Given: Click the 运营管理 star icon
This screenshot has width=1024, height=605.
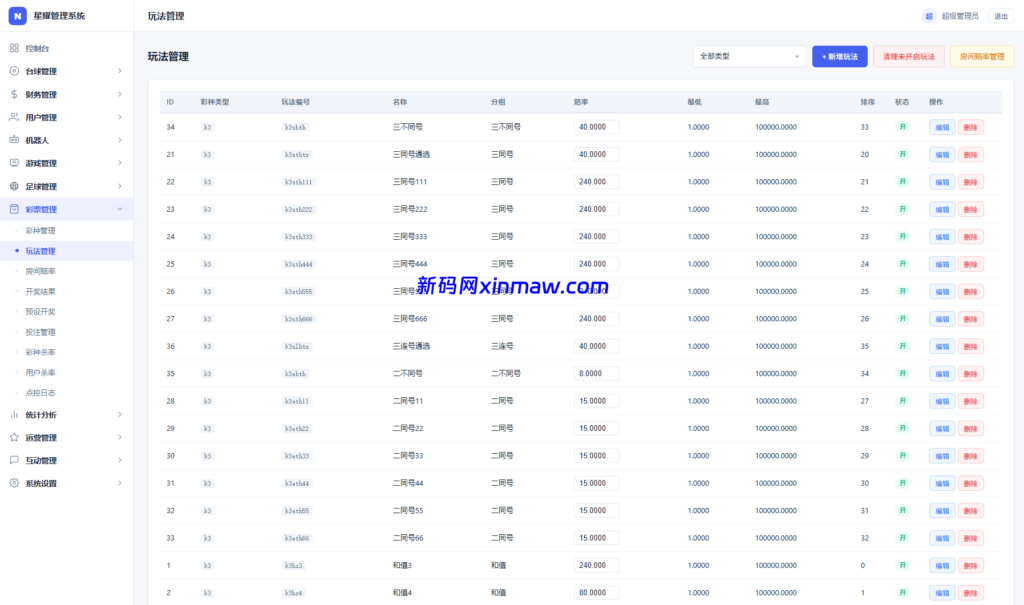Looking at the screenshot, I should (x=14, y=437).
